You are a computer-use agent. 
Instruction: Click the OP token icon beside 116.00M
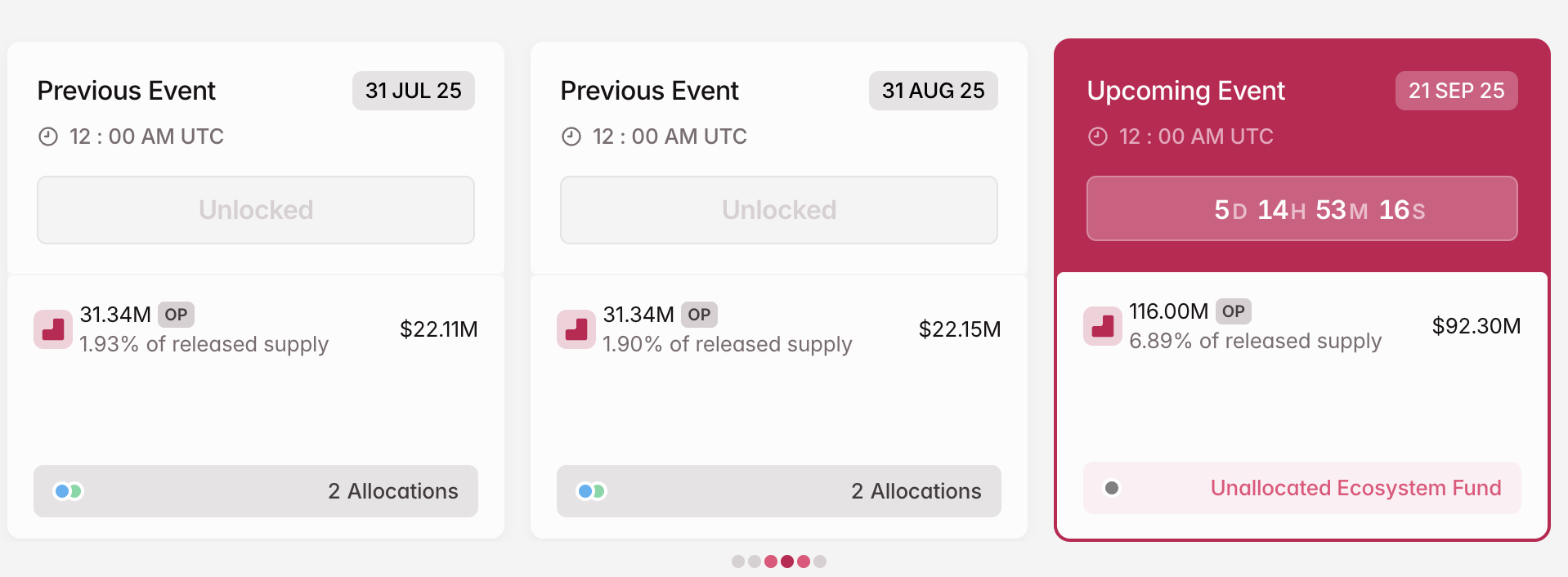pos(1103,326)
